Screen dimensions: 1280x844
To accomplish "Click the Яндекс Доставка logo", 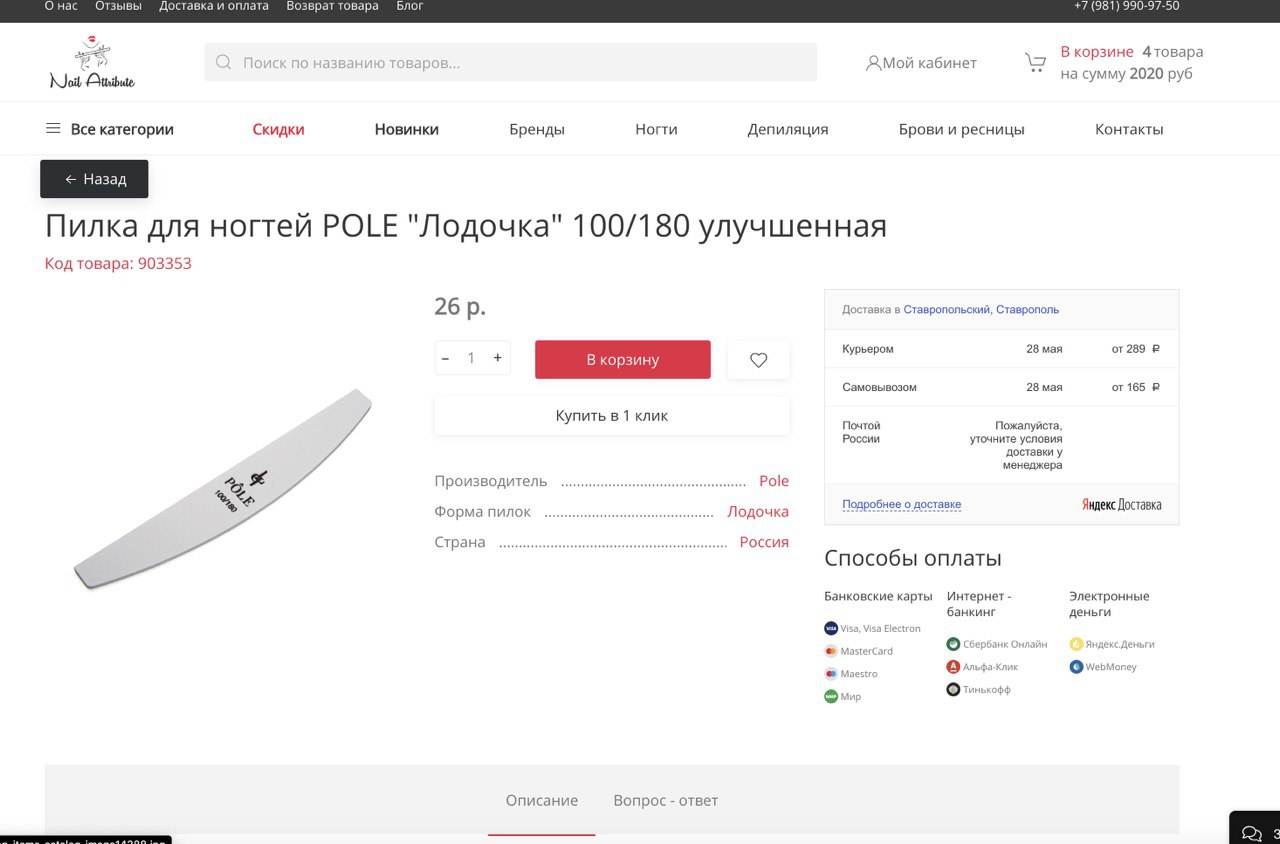I will pos(1121,505).
